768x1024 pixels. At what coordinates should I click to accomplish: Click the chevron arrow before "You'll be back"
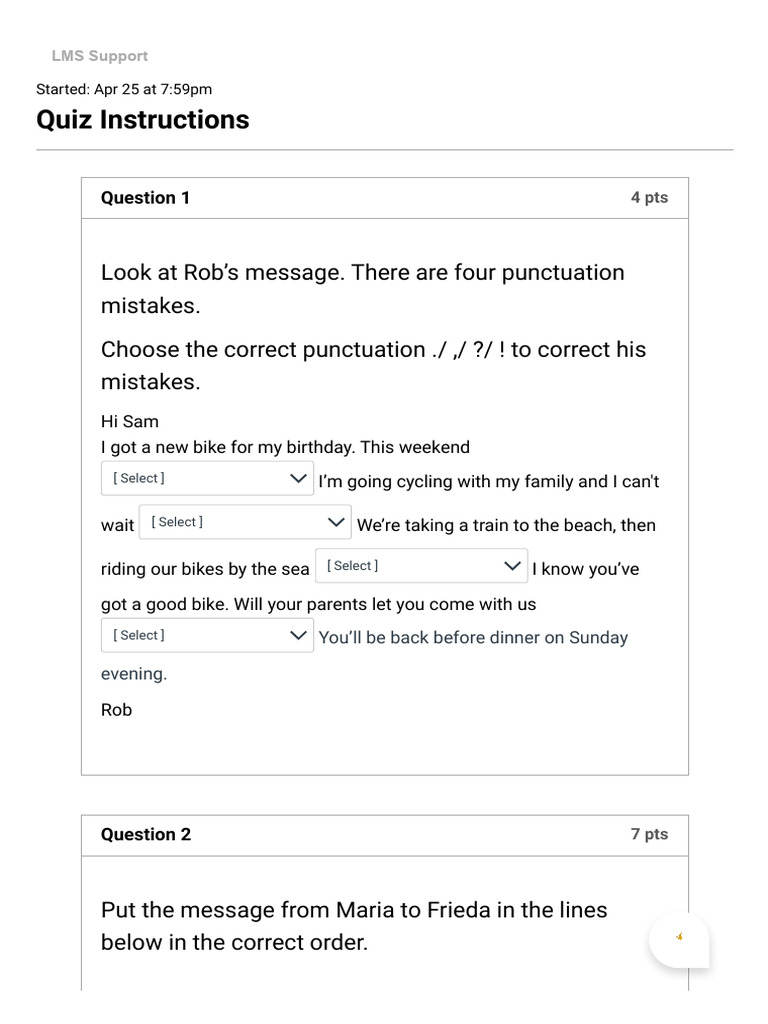[x=298, y=635]
